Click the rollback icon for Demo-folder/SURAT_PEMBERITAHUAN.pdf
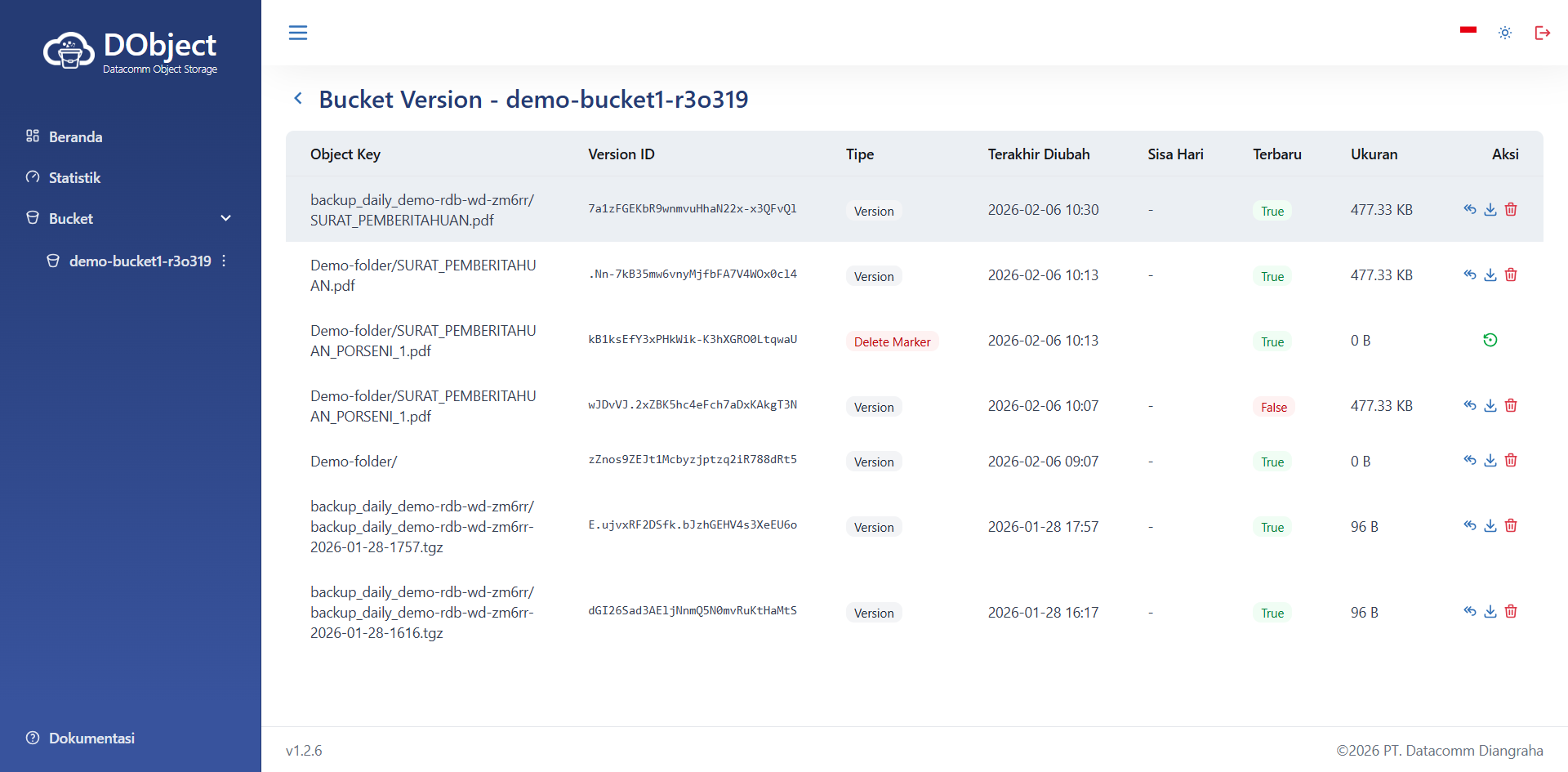Screen dimensions: 1568x772 click(x=1469, y=275)
